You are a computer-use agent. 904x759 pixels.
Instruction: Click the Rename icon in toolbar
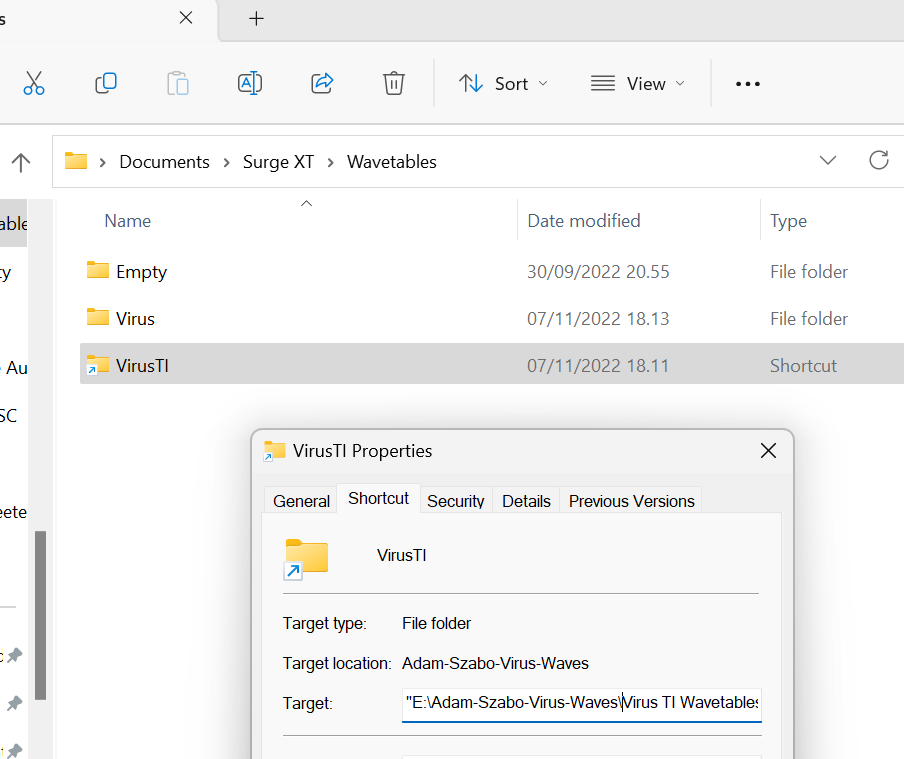[250, 83]
